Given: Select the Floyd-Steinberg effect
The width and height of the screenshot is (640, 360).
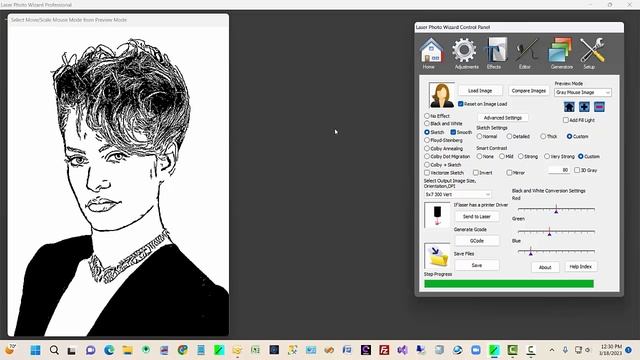Looking at the screenshot, I should coord(427,140).
